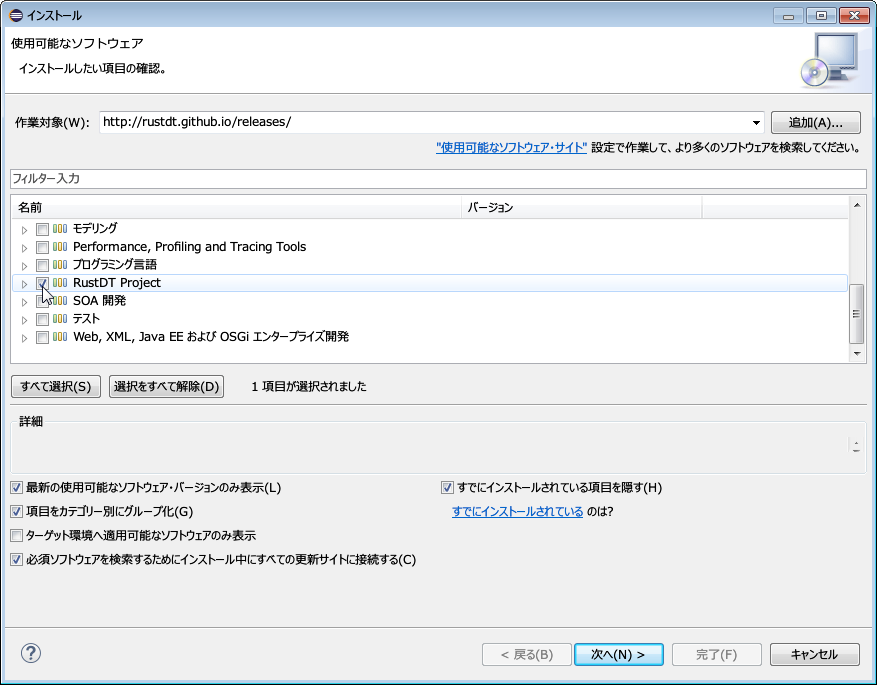Click the 追加(A)... button

coord(815,122)
